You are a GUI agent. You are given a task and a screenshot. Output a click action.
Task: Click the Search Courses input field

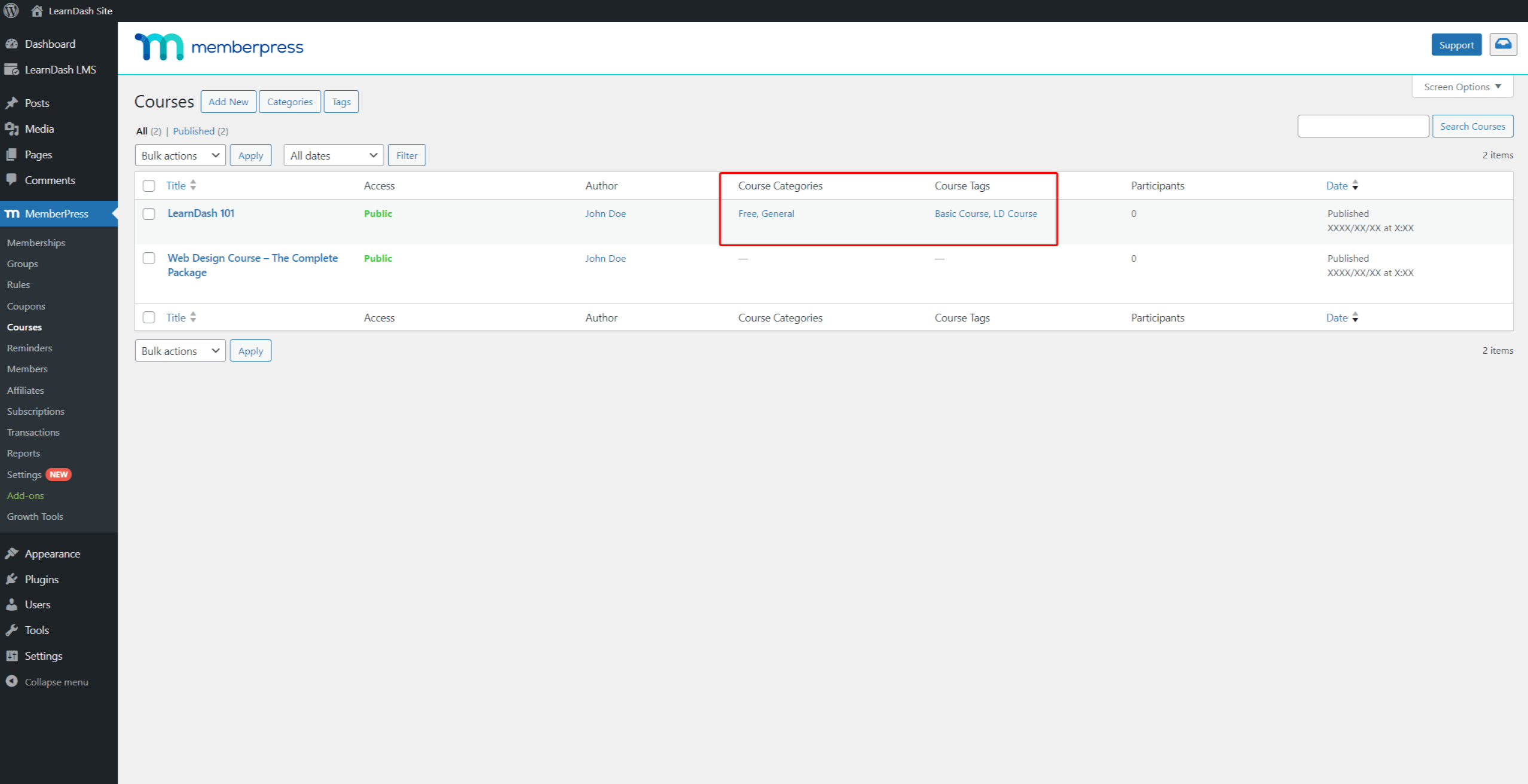coord(1363,126)
